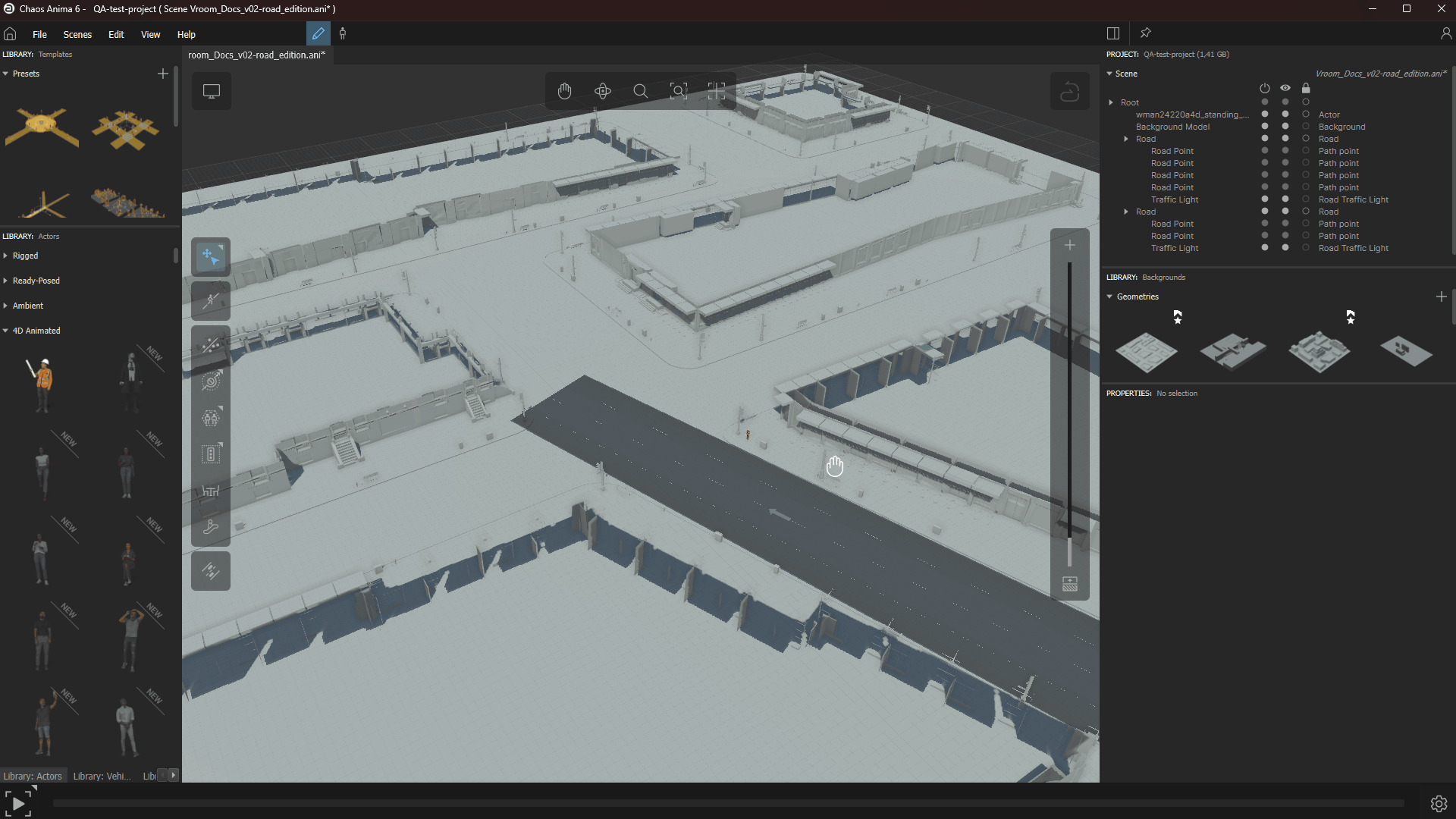Select the multi-point path tool

tap(211, 346)
